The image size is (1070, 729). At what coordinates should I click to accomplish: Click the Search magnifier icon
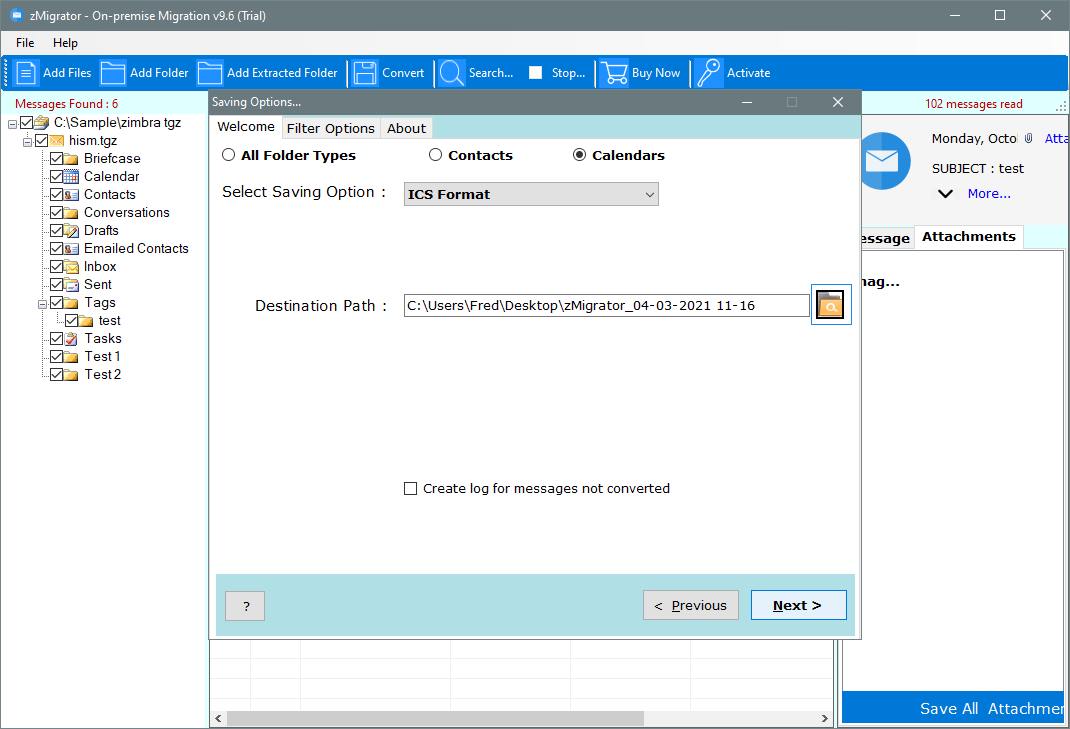(x=451, y=73)
